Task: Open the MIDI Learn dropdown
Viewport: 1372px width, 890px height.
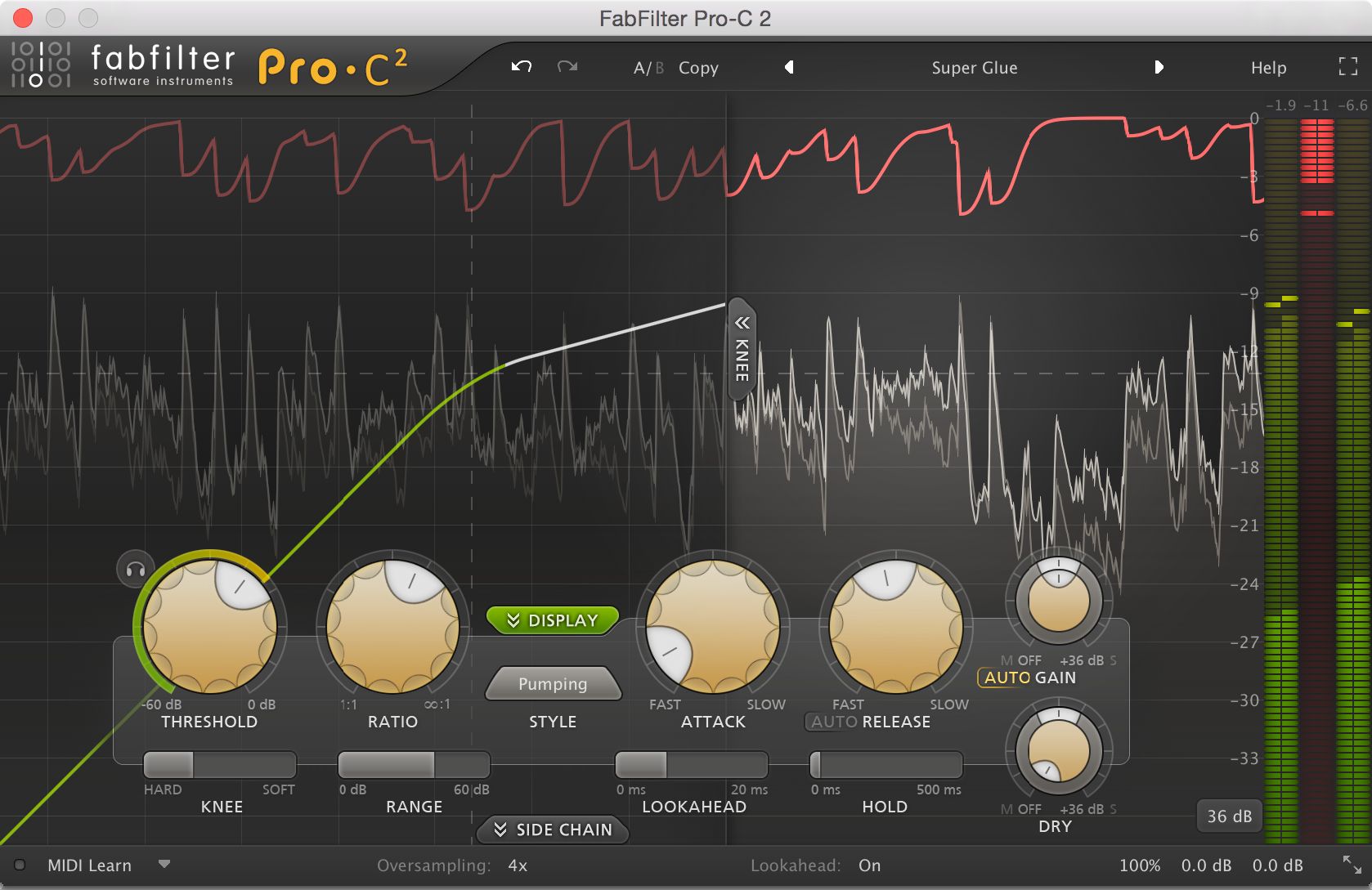Action: 164,865
